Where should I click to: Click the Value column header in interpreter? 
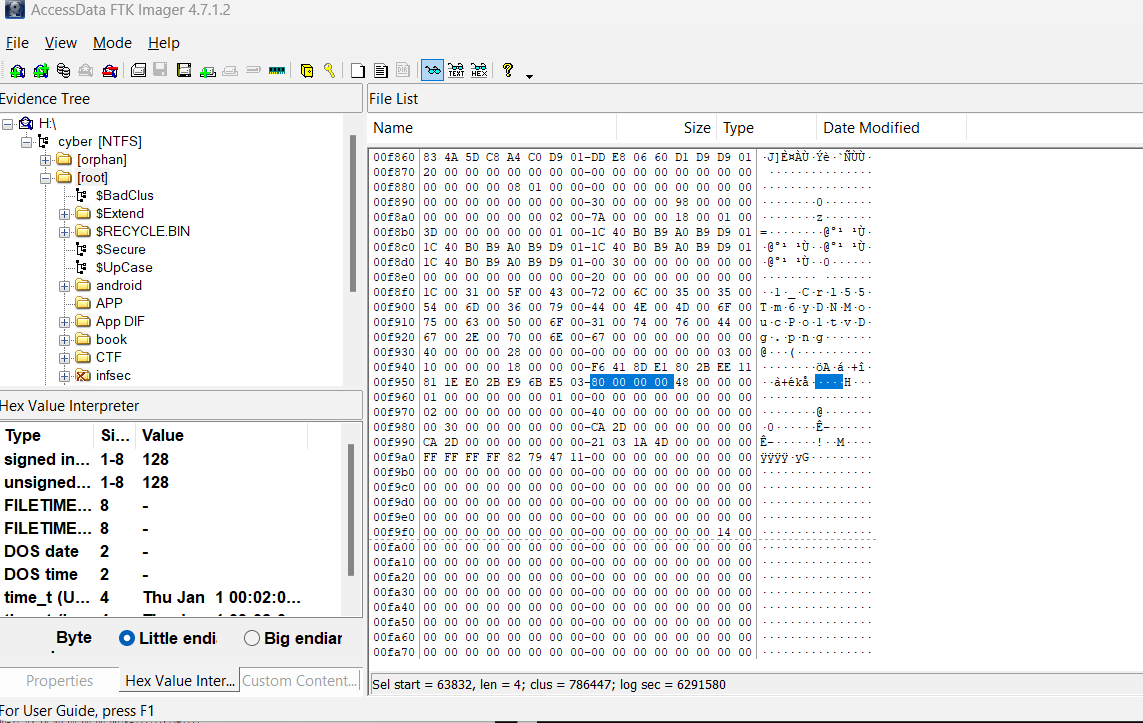pos(222,436)
